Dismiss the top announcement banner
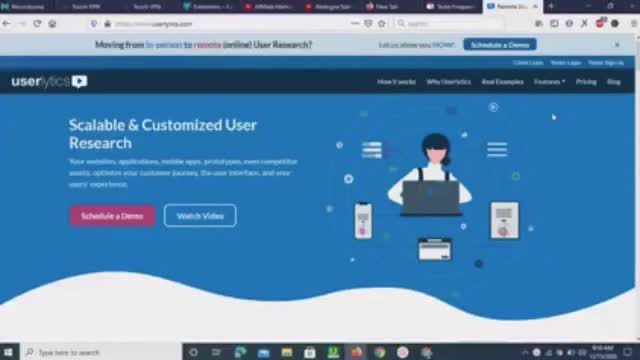Viewport: 640px width, 360px height. (x=617, y=44)
